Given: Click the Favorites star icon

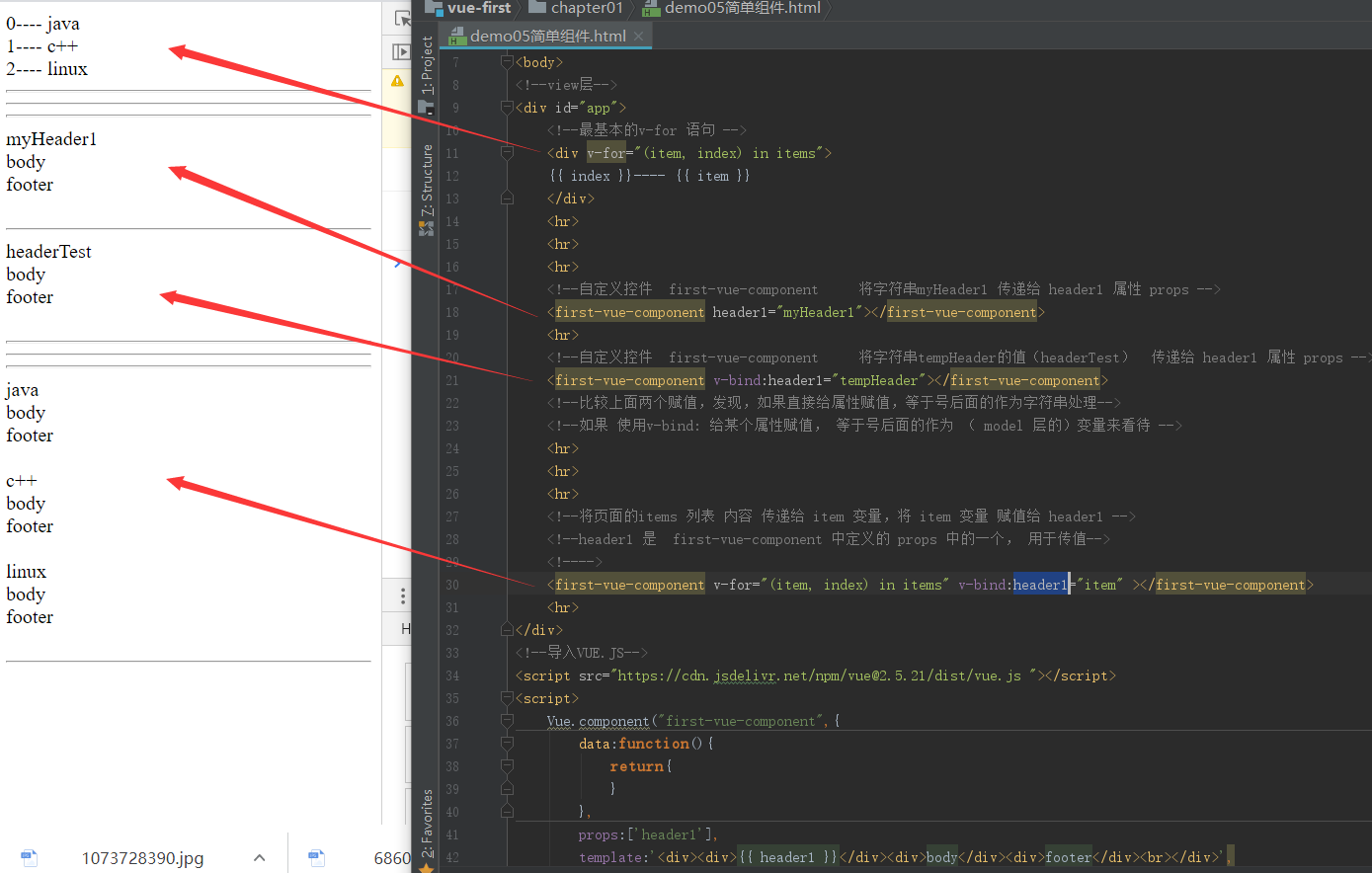Looking at the screenshot, I should pyautogui.click(x=427, y=868).
